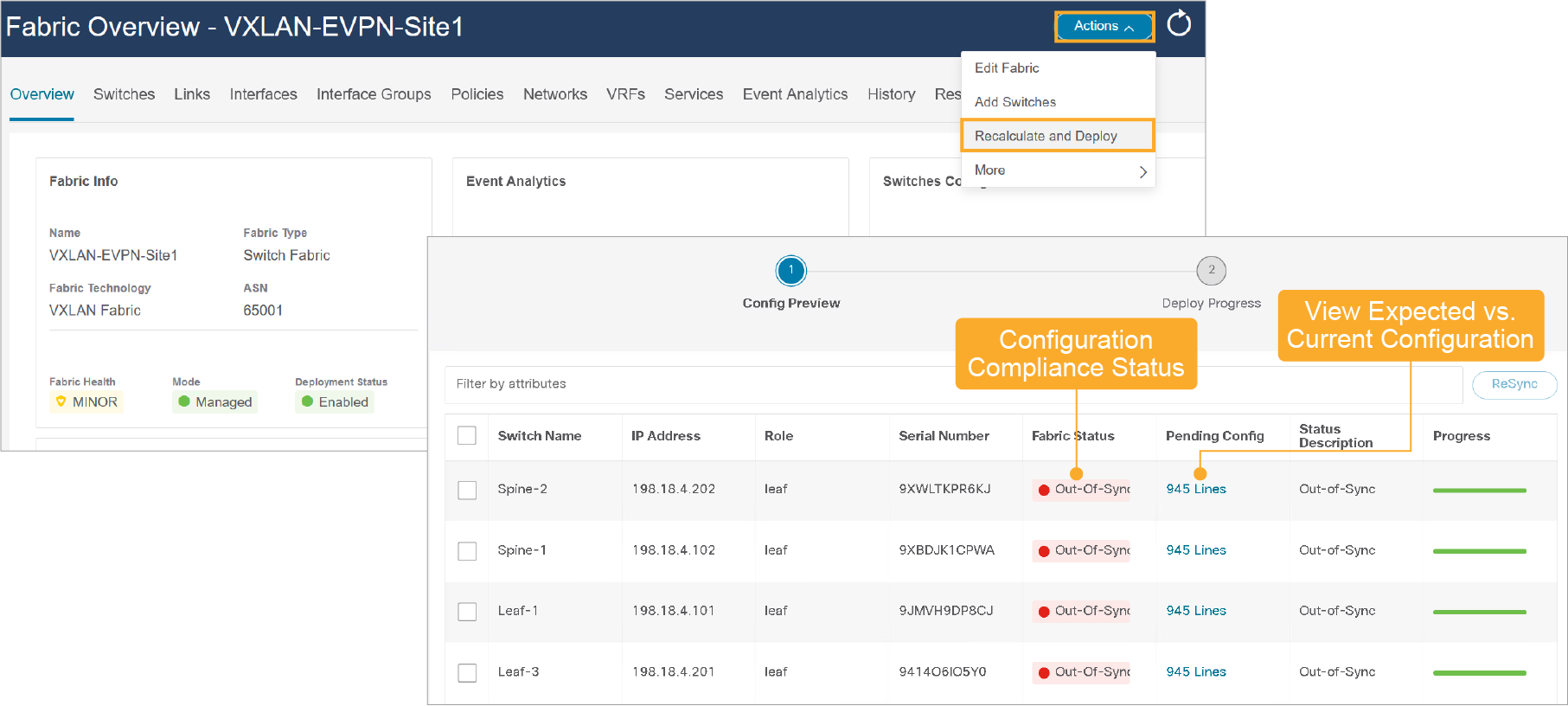Click the Enabled deployment status badge
The height and width of the screenshot is (706, 1568).
click(335, 401)
